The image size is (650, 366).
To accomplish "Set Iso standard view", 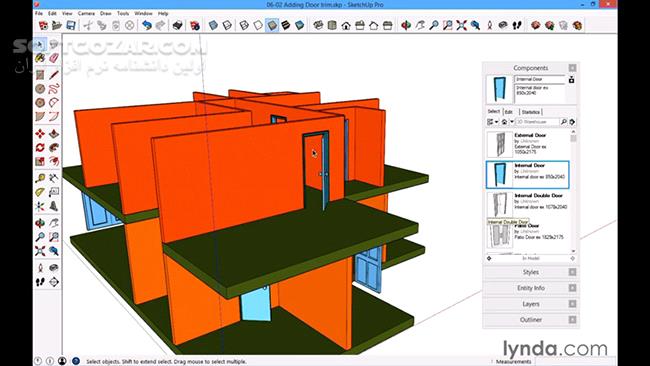I will tap(318, 26).
